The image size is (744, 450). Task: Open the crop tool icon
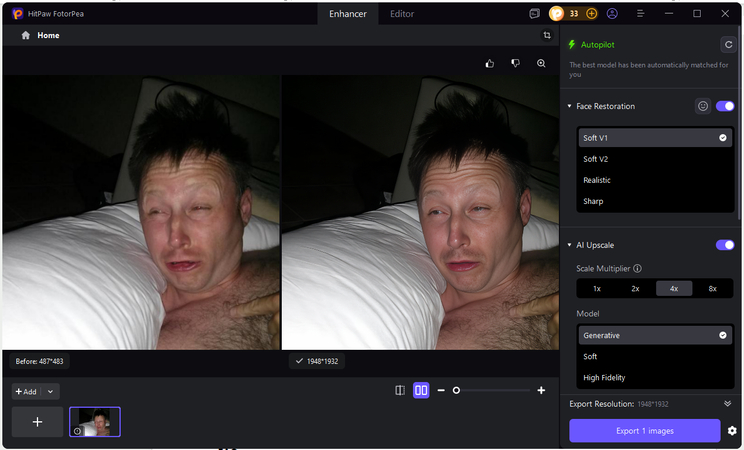547,35
